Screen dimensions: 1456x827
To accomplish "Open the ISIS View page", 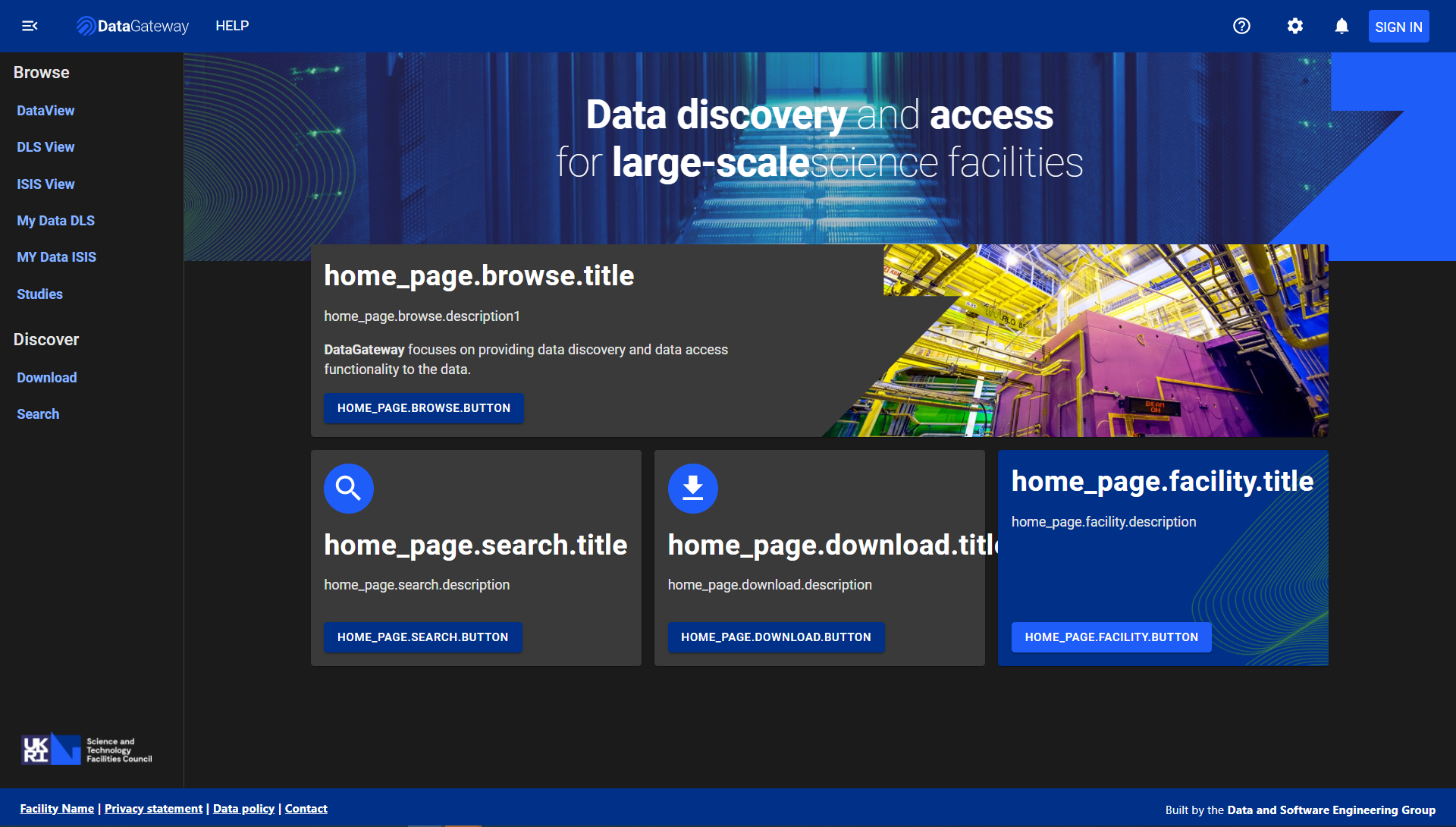I will 45,184.
